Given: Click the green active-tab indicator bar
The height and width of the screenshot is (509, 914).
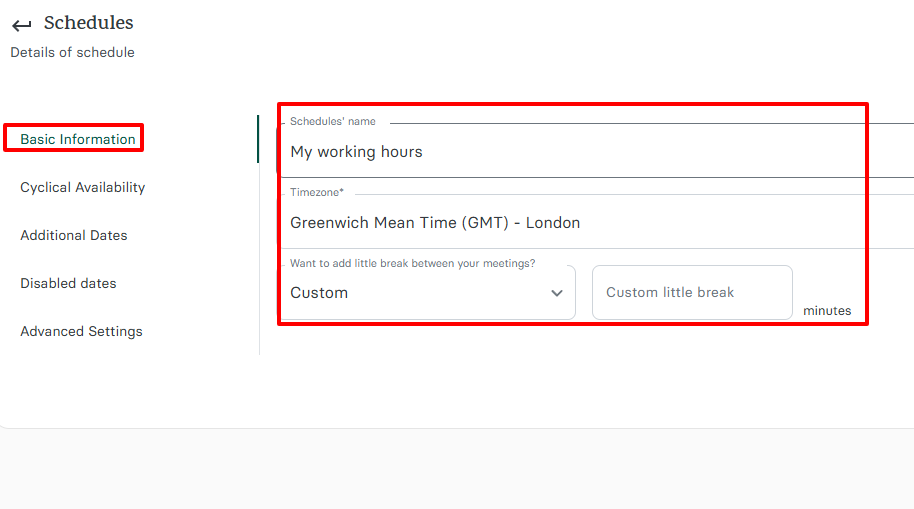Looking at the screenshot, I should (x=258, y=139).
